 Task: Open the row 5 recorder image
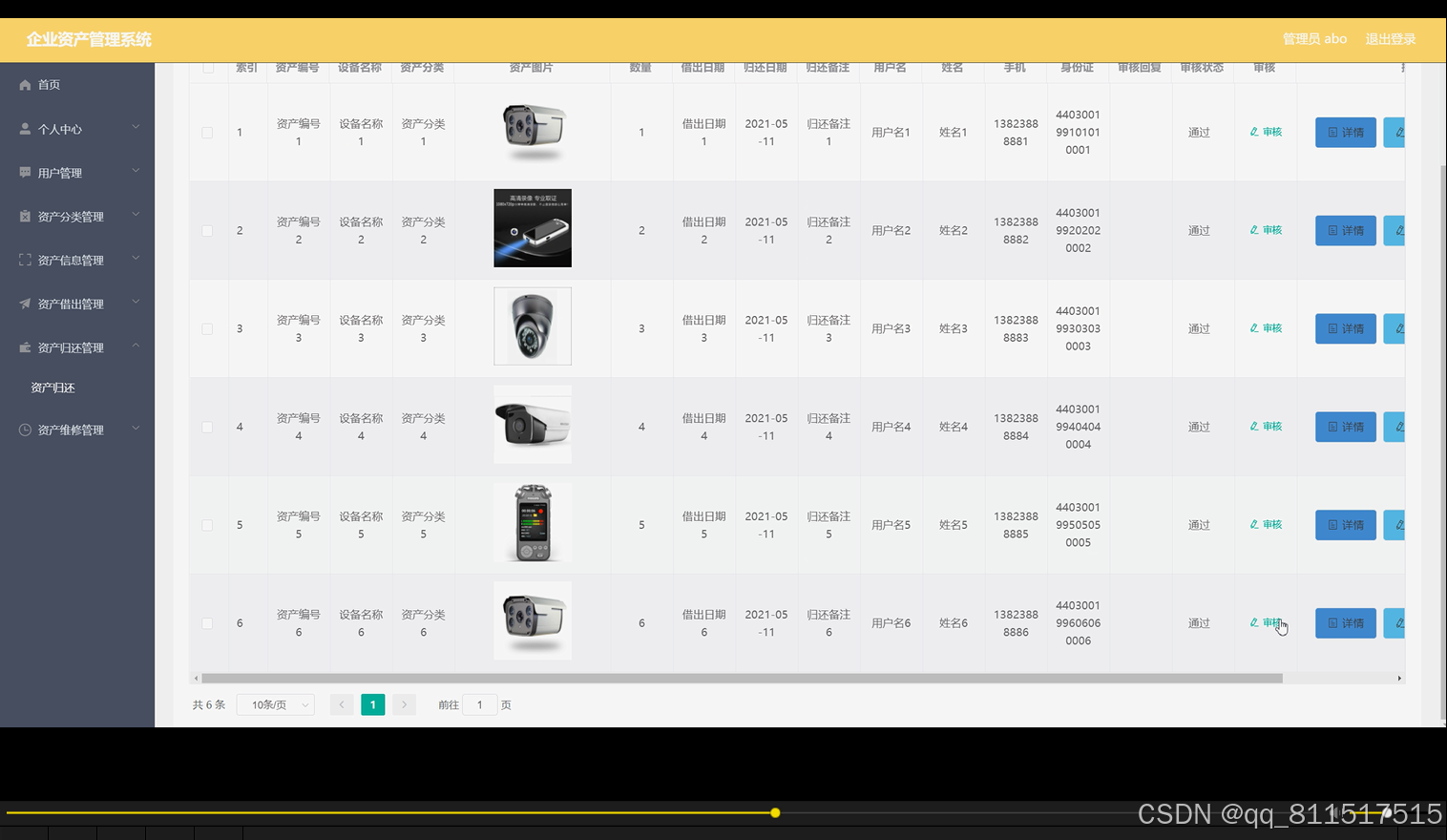point(533,523)
